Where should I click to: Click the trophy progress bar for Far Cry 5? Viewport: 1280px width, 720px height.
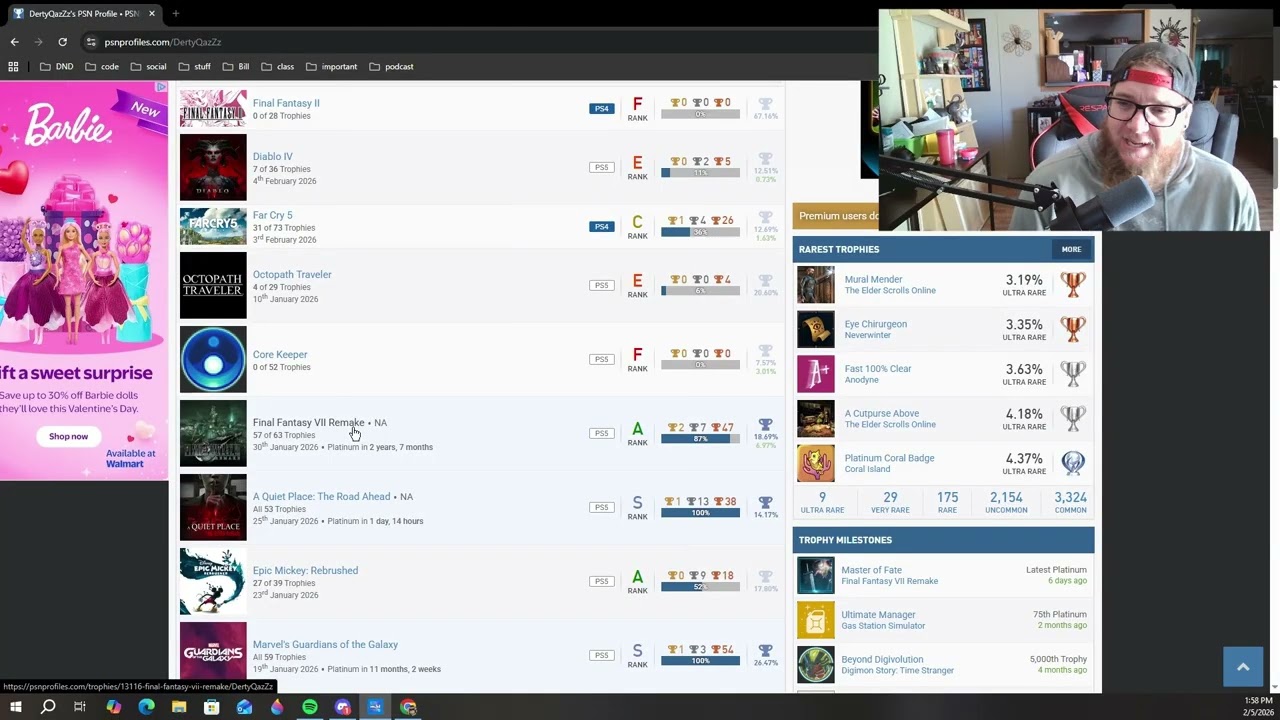click(700, 232)
